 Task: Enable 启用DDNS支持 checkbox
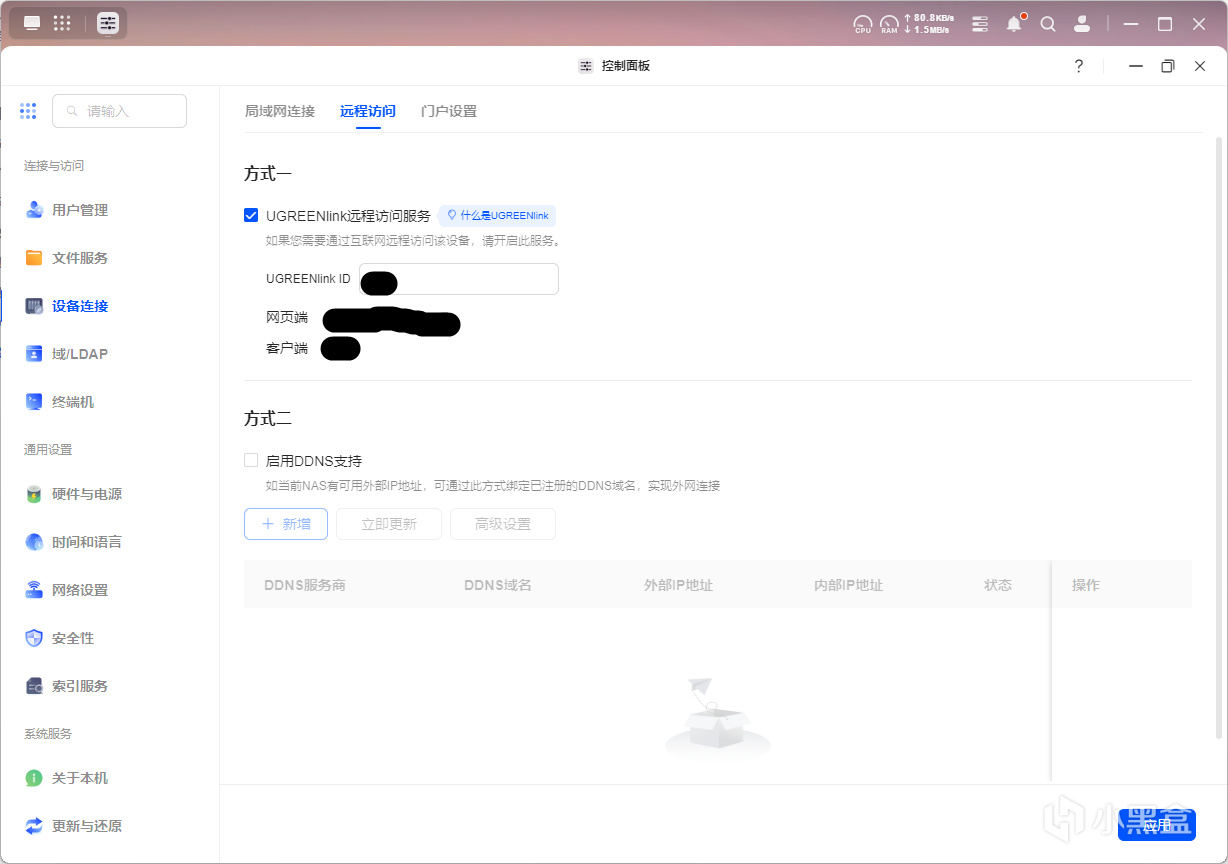point(251,460)
